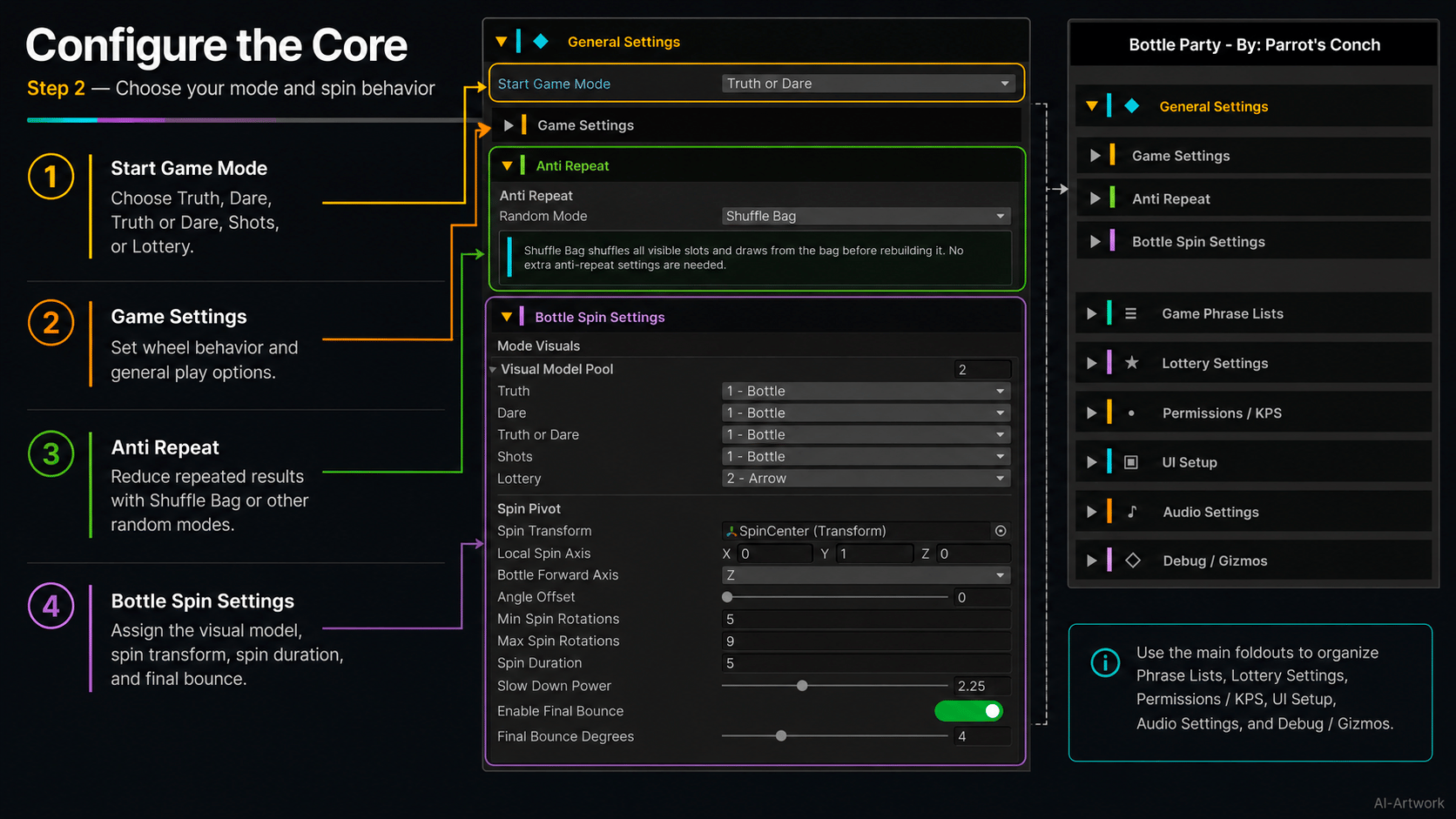Image resolution: width=1456 pixels, height=819 pixels.
Task: Open the Truth or Dare visual model dropdown
Action: pyautogui.click(x=866, y=434)
